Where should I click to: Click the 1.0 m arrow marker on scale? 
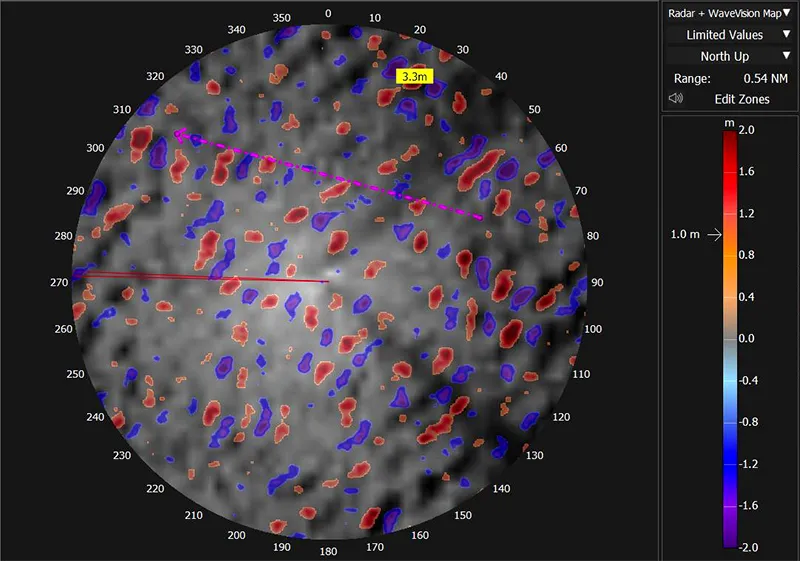(x=713, y=235)
